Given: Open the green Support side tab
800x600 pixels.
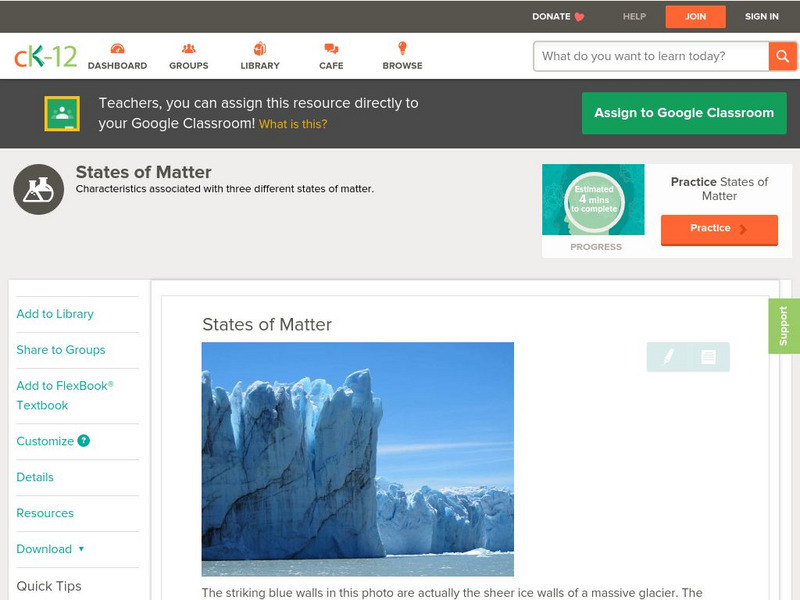Looking at the screenshot, I should [784, 326].
